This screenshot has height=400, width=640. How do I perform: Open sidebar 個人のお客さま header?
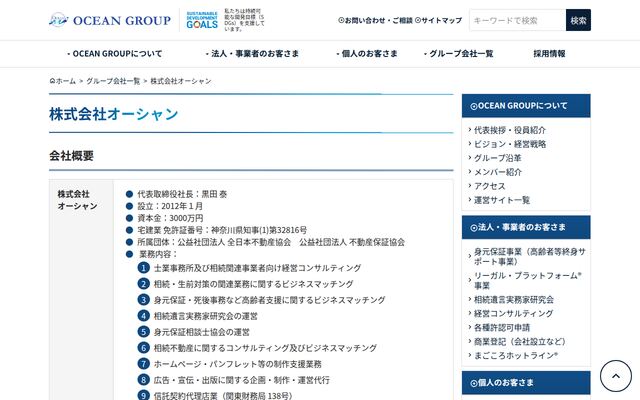pyautogui.click(x=526, y=383)
